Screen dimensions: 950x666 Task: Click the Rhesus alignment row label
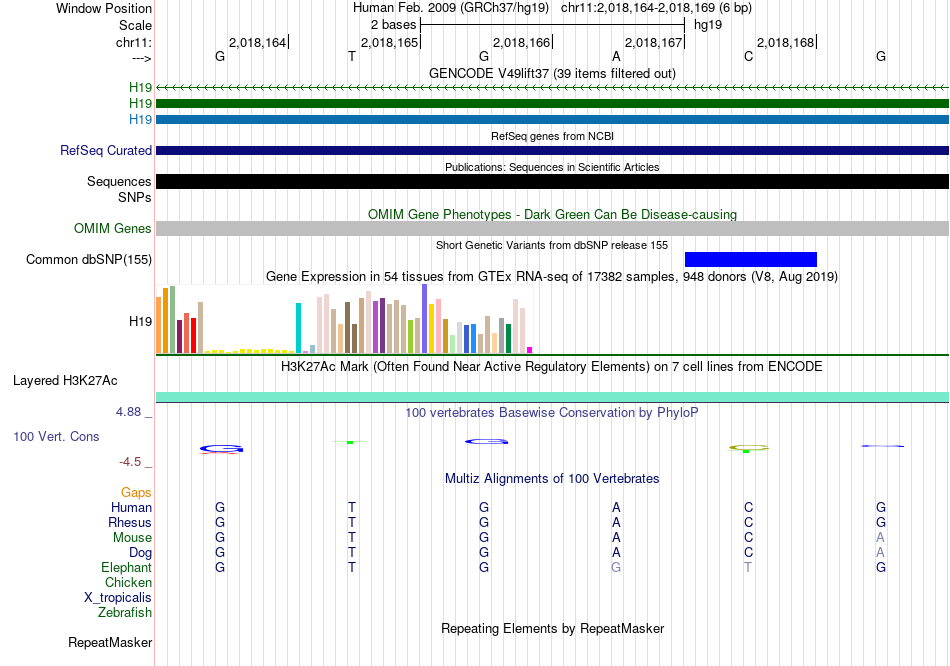pyautogui.click(x=130, y=522)
